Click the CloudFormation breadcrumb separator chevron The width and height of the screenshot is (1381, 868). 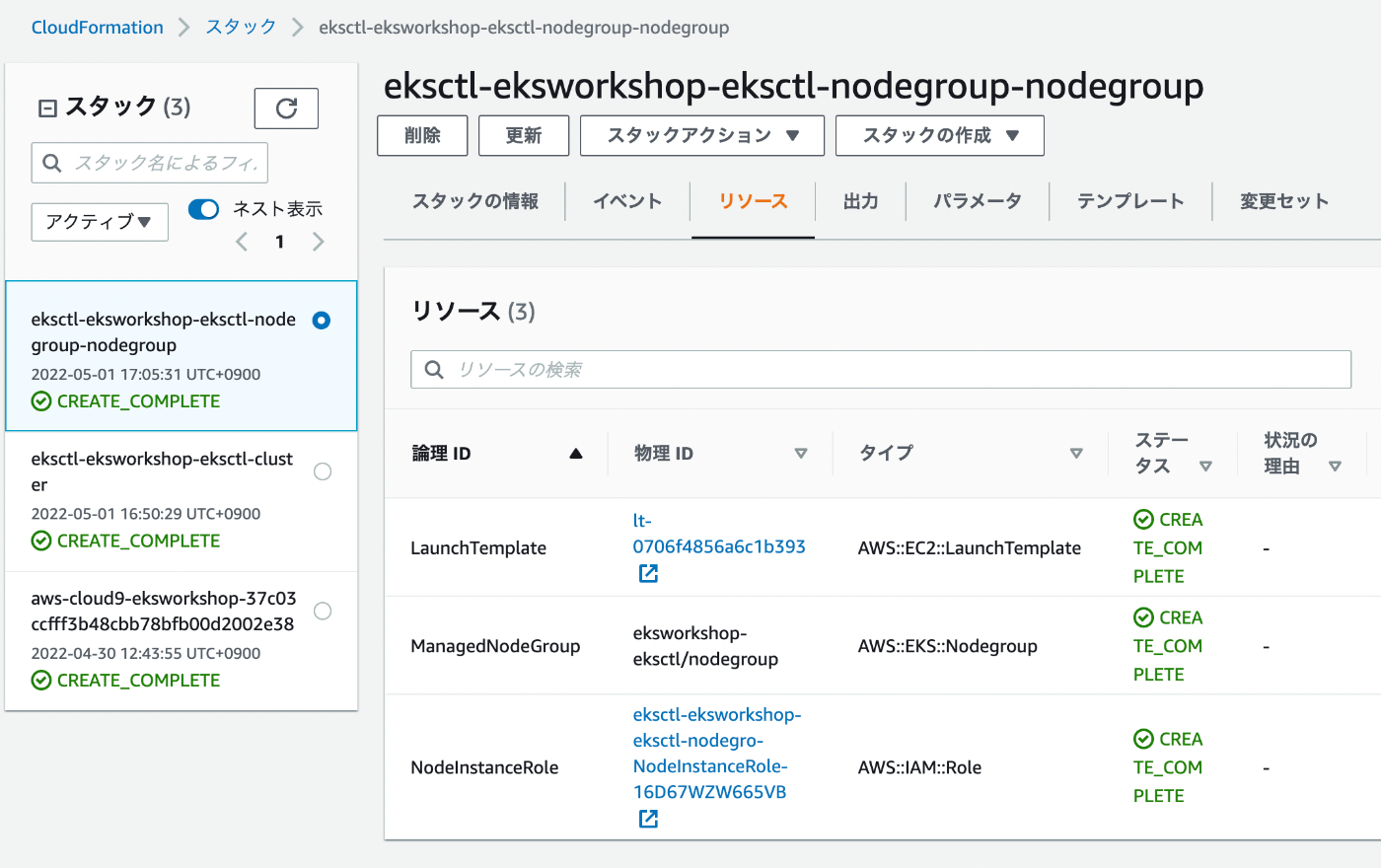click(x=183, y=28)
